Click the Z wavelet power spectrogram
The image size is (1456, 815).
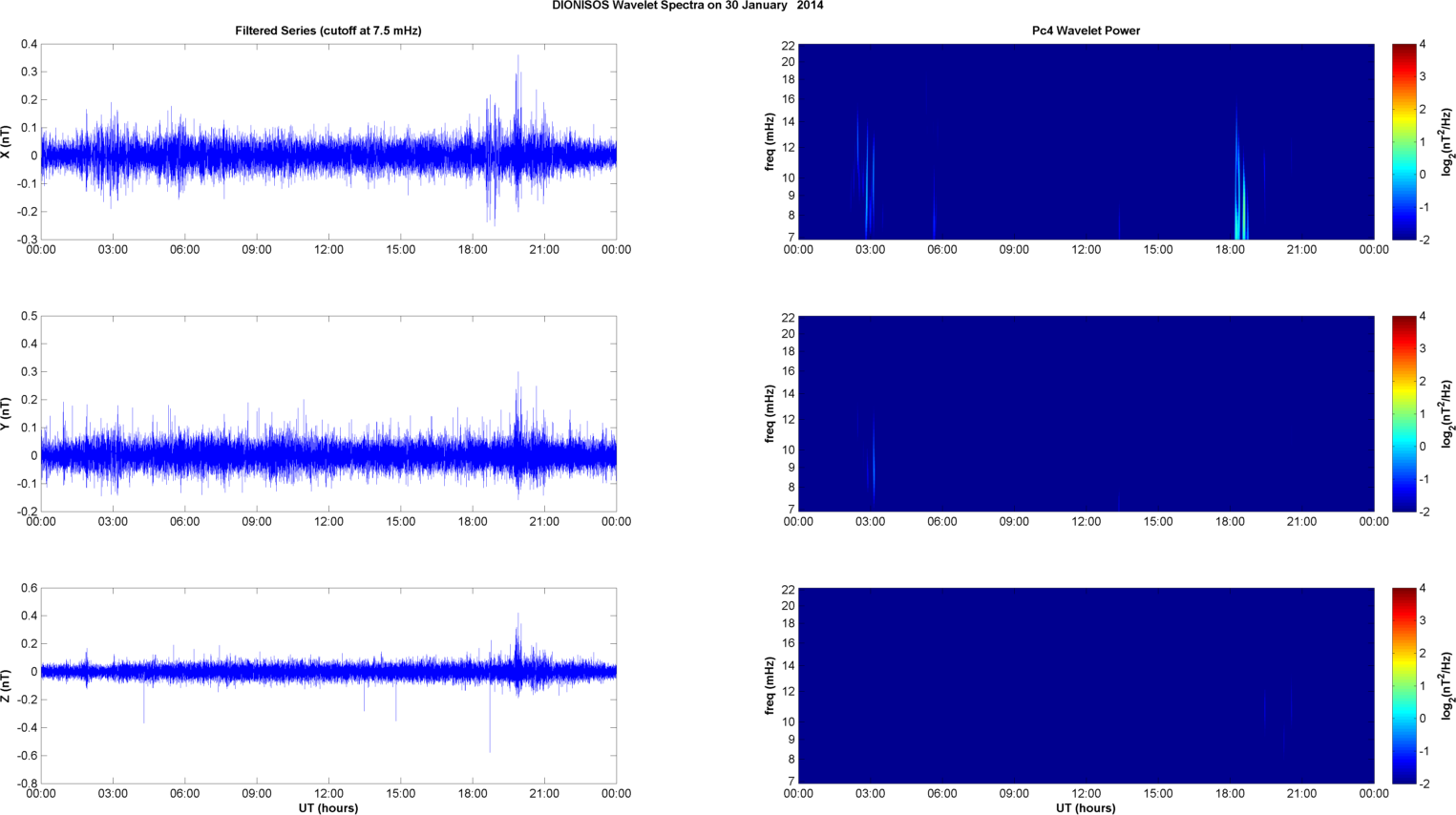point(1086,685)
